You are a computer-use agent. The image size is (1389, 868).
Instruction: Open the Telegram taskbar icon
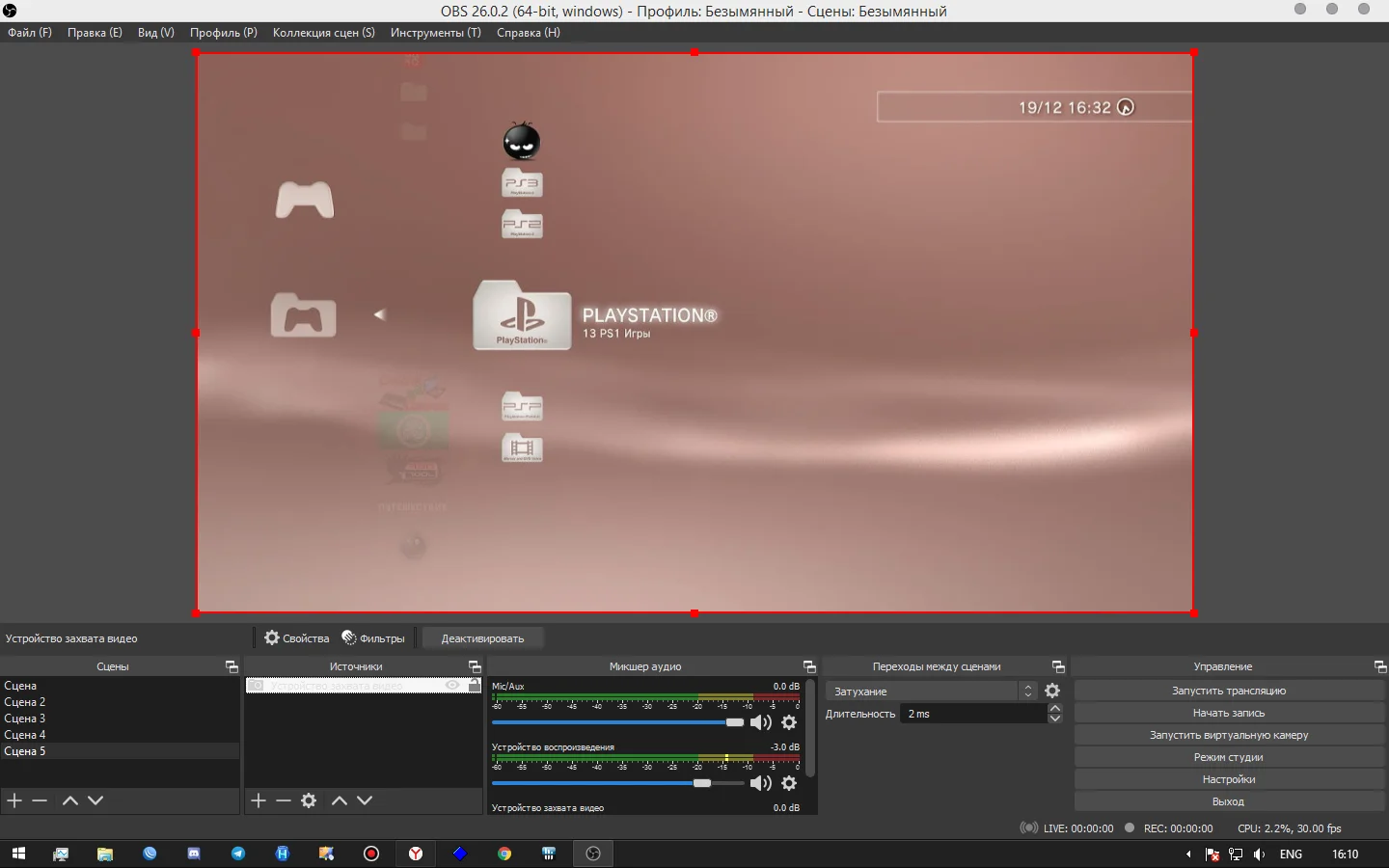(238, 854)
